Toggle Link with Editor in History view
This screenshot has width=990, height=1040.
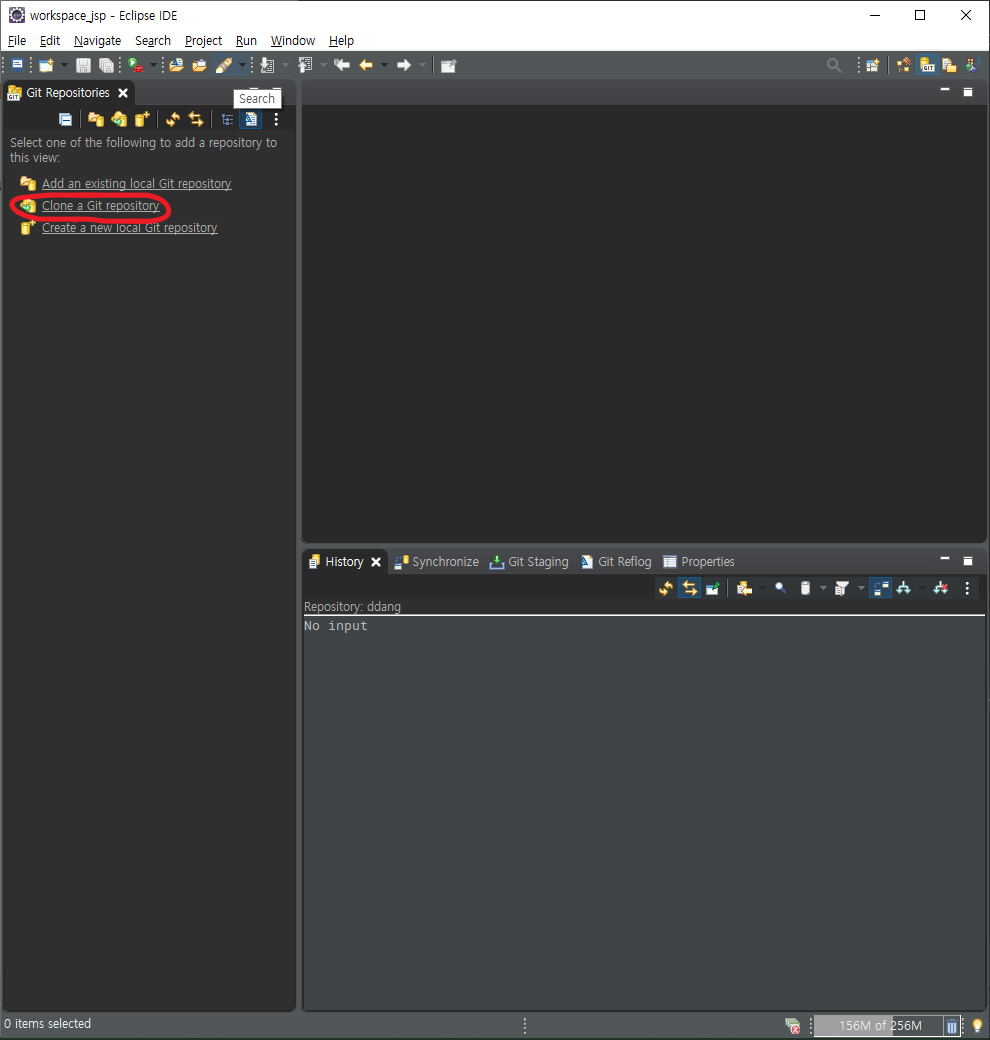click(x=690, y=588)
